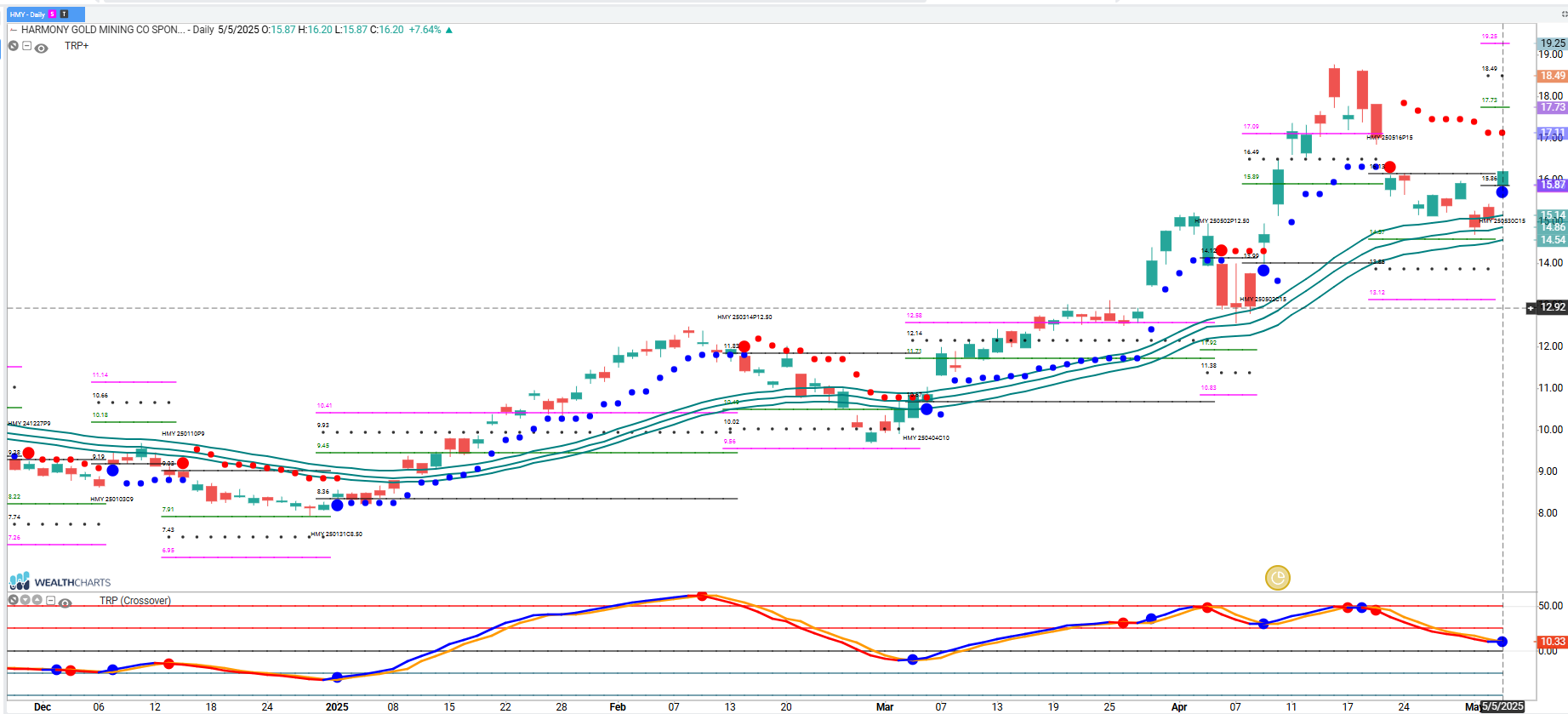Remove the TRP (Crossover) indicator
1568x714 pixels.
coord(14,600)
